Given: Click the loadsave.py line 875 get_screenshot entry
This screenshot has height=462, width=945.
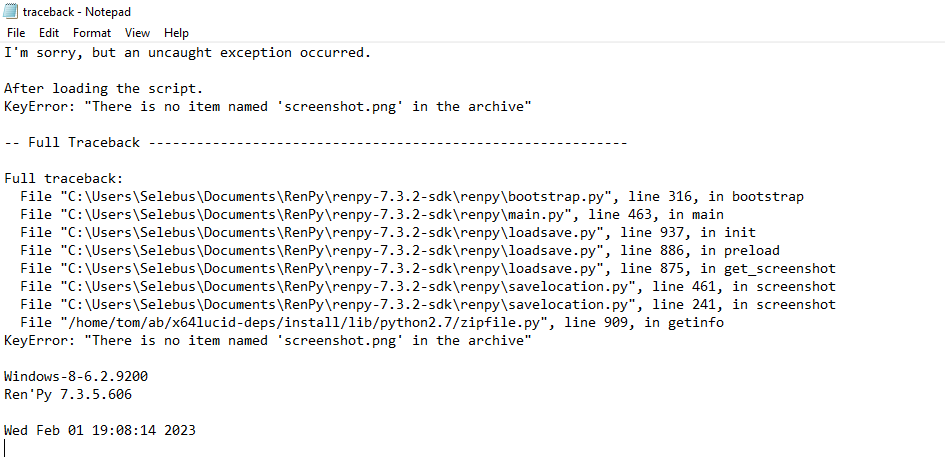Looking at the screenshot, I should click(428, 269).
